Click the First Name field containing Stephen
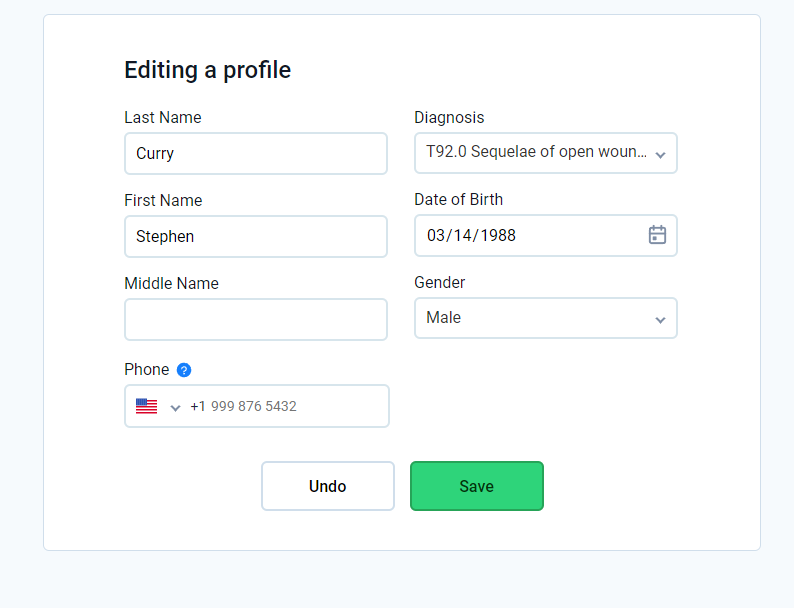Screen dimensions: 794x608 click(x=255, y=236)
